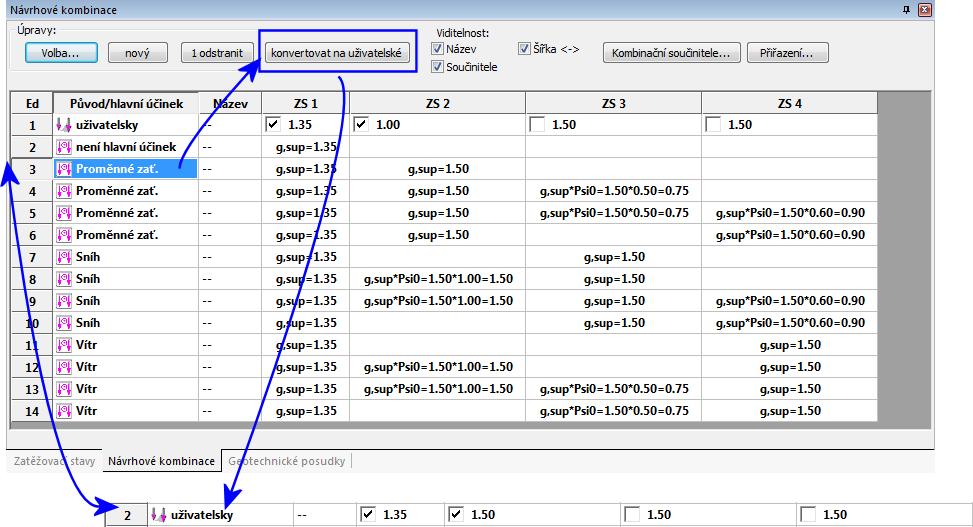Click the Sníh icon in row 10
The height and width of the screenshot is (527, 973).
[64, 323]
